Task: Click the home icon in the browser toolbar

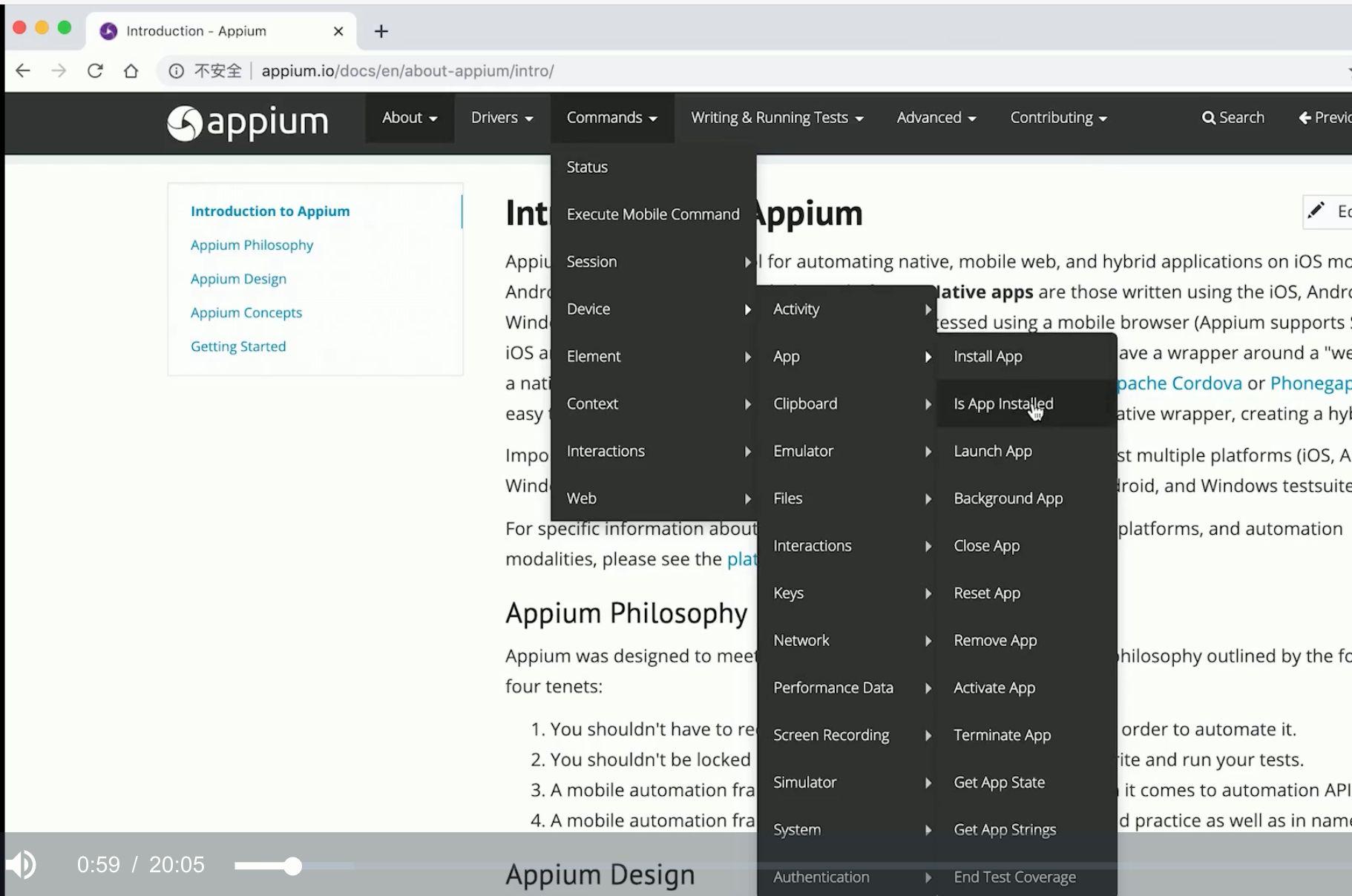Action: (x=131, y=70)
